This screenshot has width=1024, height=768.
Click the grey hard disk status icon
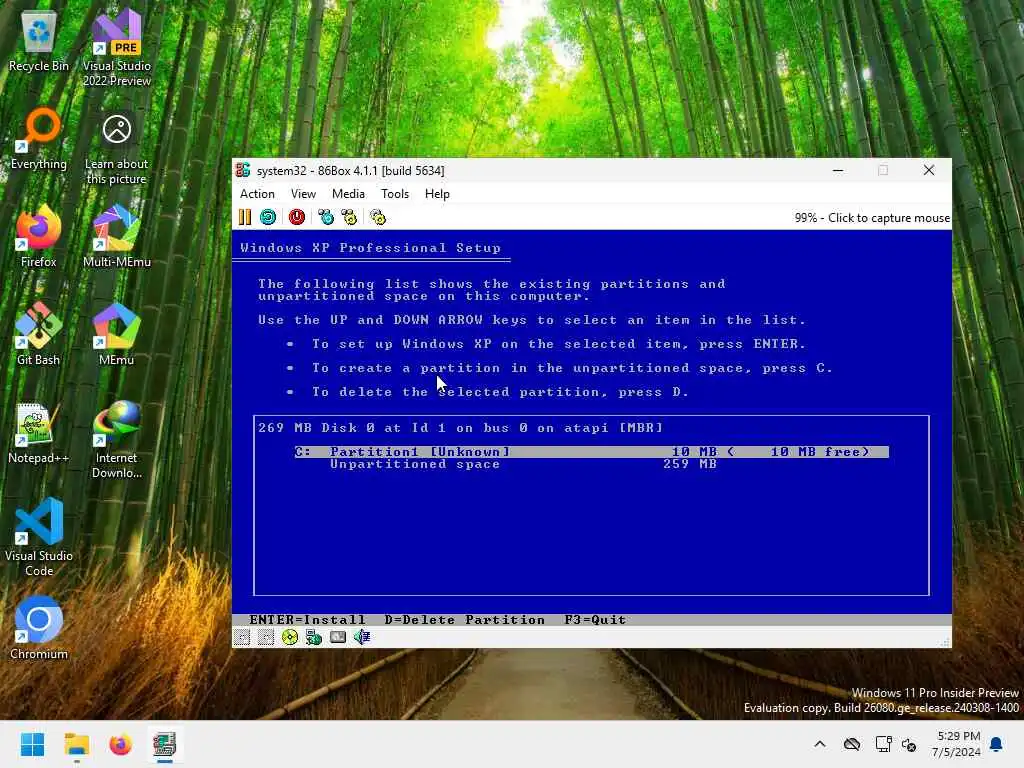pyautogui.click(x=338, y=637)
